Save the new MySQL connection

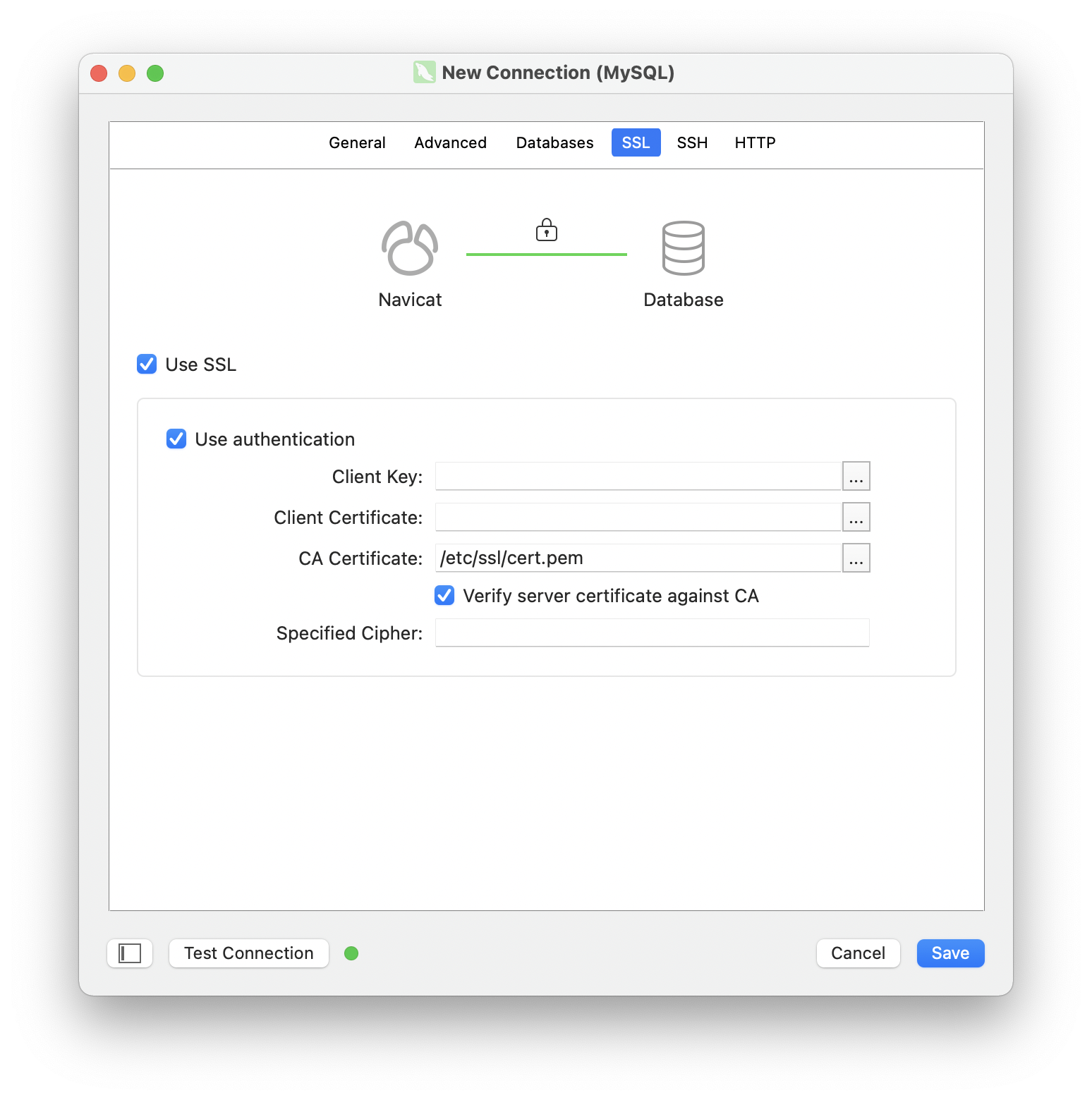(x=950, y=953)
